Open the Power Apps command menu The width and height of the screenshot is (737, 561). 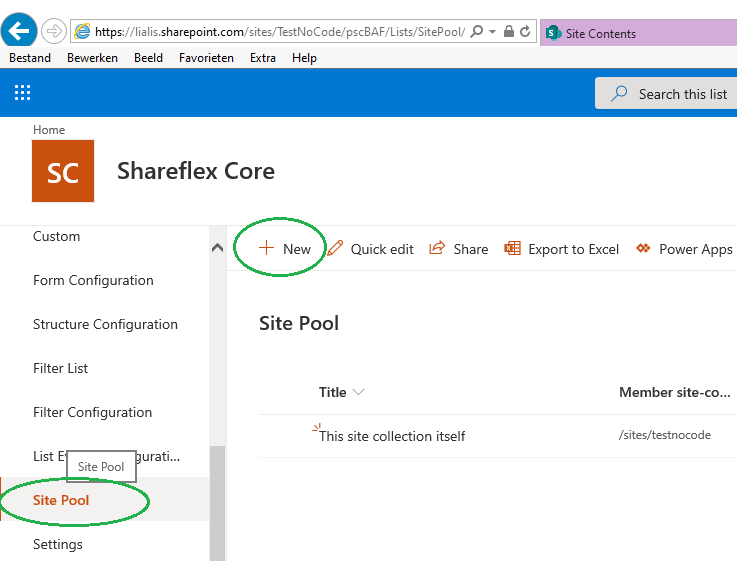[696, 249]
